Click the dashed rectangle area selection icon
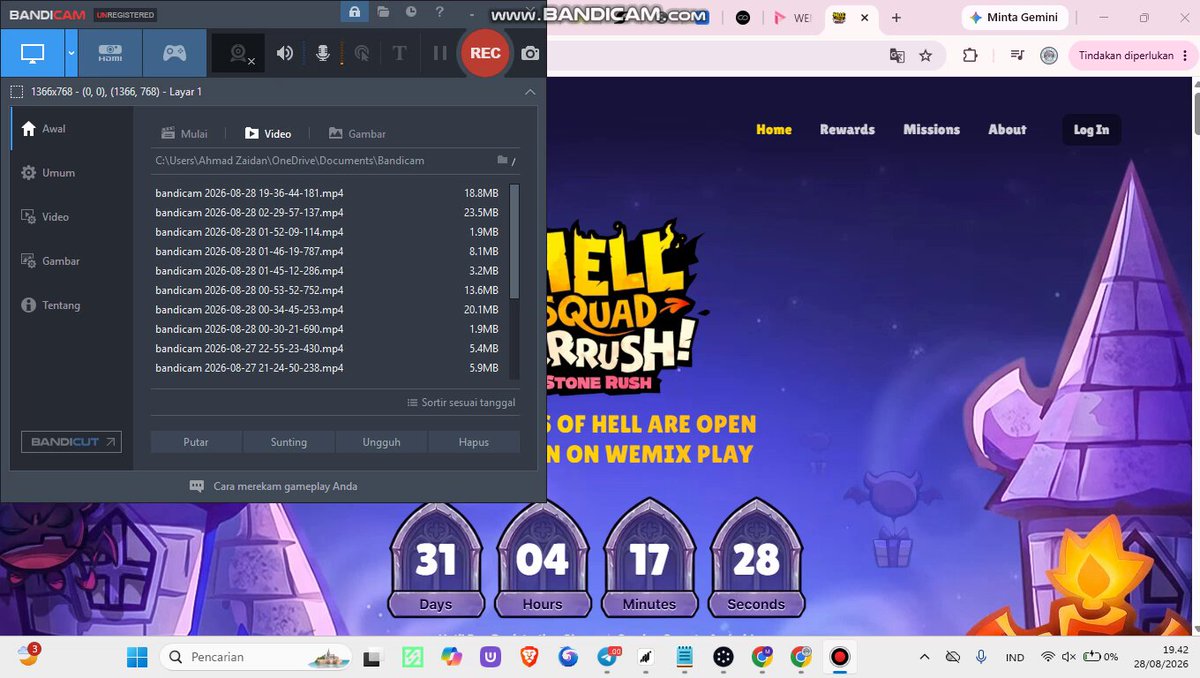Viewport: 1200px width, 678px height. [x=17, y=92]
